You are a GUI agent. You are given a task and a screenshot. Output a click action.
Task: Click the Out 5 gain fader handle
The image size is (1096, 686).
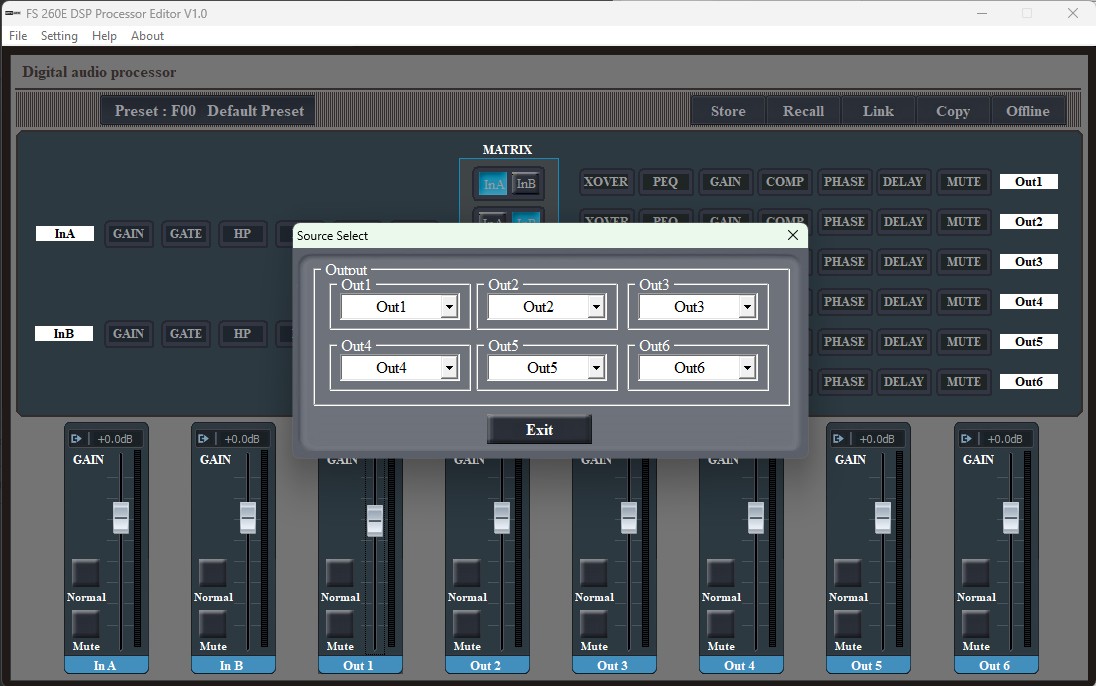click(883, 517)
